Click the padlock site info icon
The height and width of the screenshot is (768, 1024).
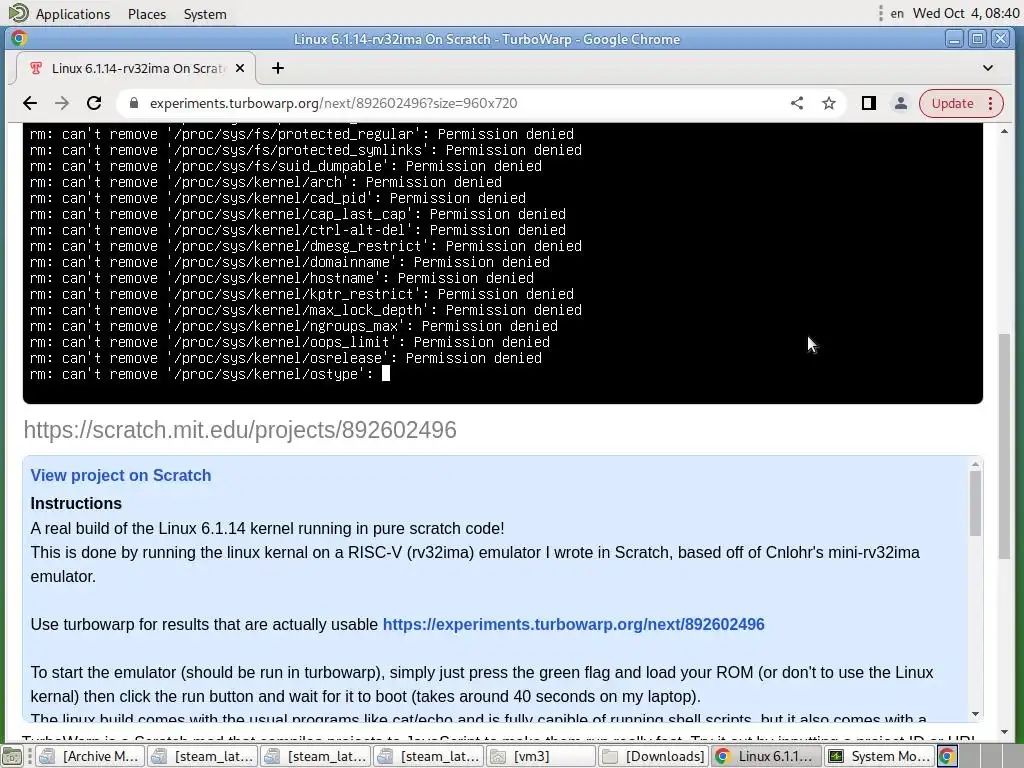coord(134,103)
